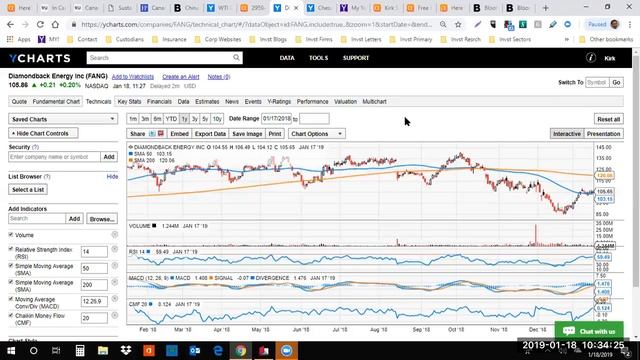
Task: Click the Export Data button
Action: [x=210, y=134]
